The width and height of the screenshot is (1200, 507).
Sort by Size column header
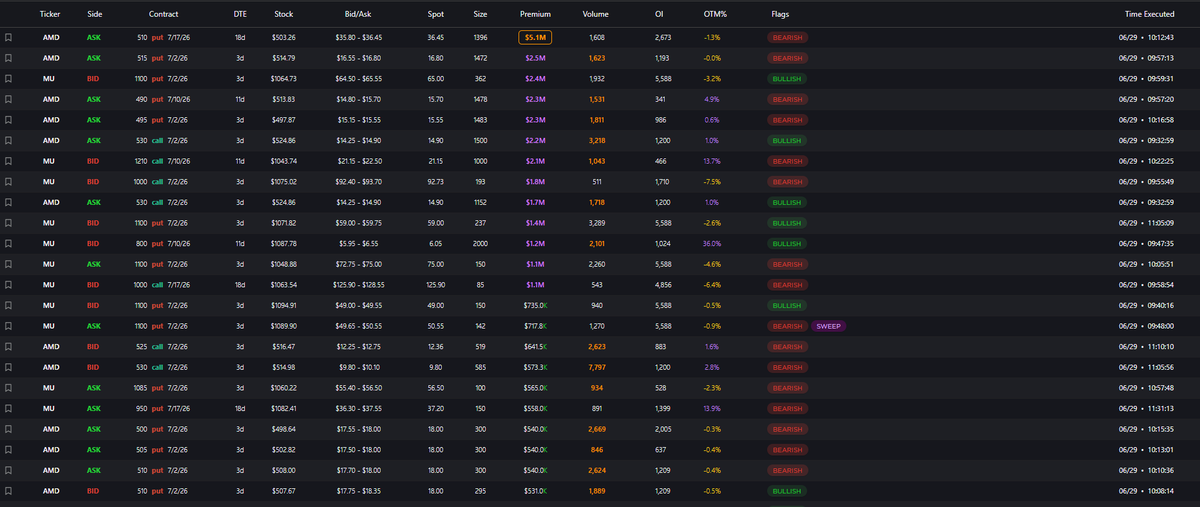pos(480,14)
